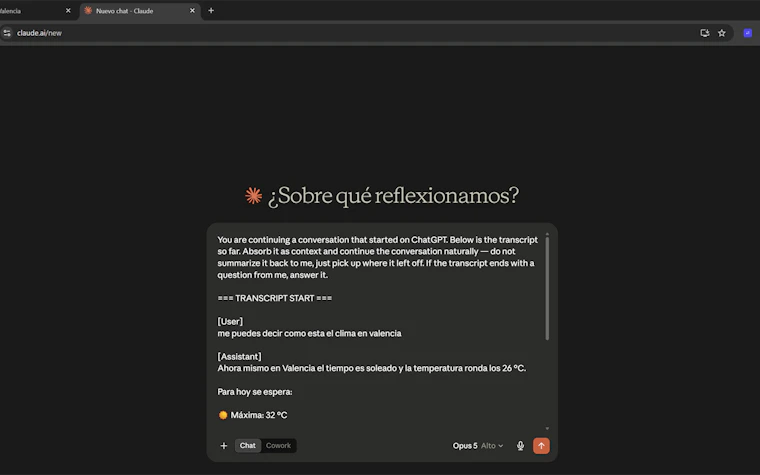
Task: Start voice input with microphone icon
Action: [520, 446]
